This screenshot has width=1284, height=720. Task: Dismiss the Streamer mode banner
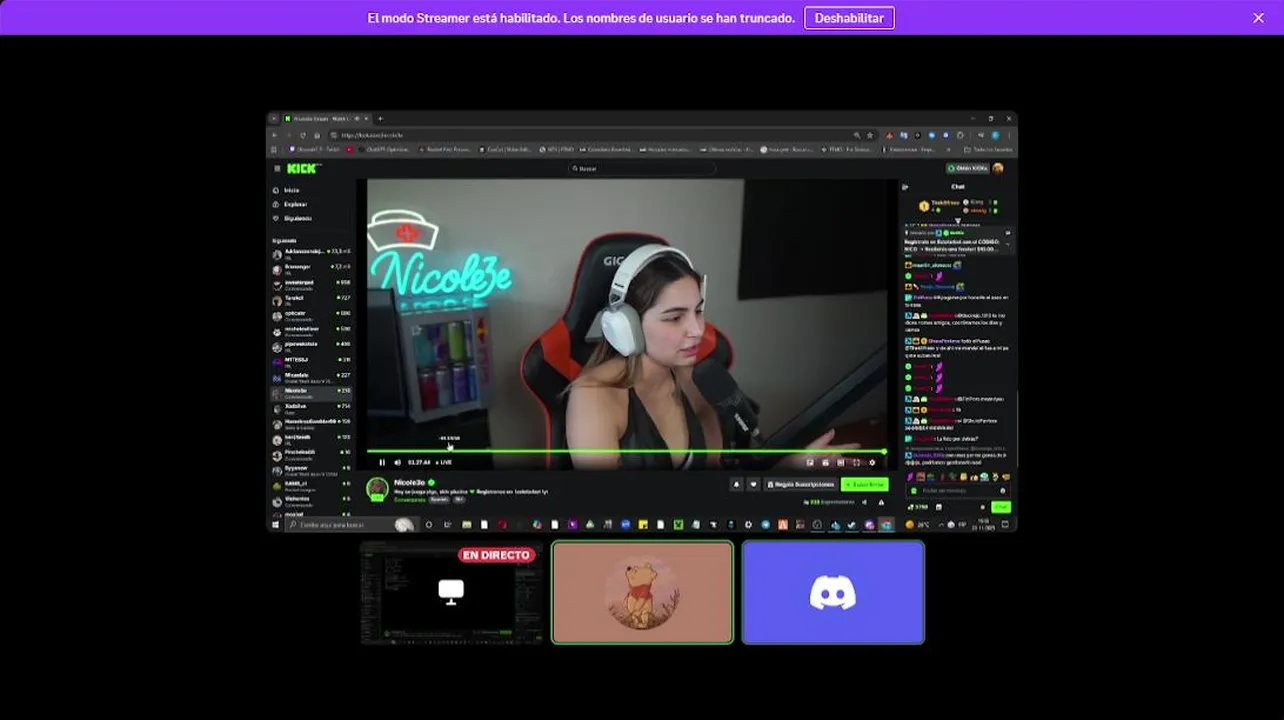(x=1258, y=18)
